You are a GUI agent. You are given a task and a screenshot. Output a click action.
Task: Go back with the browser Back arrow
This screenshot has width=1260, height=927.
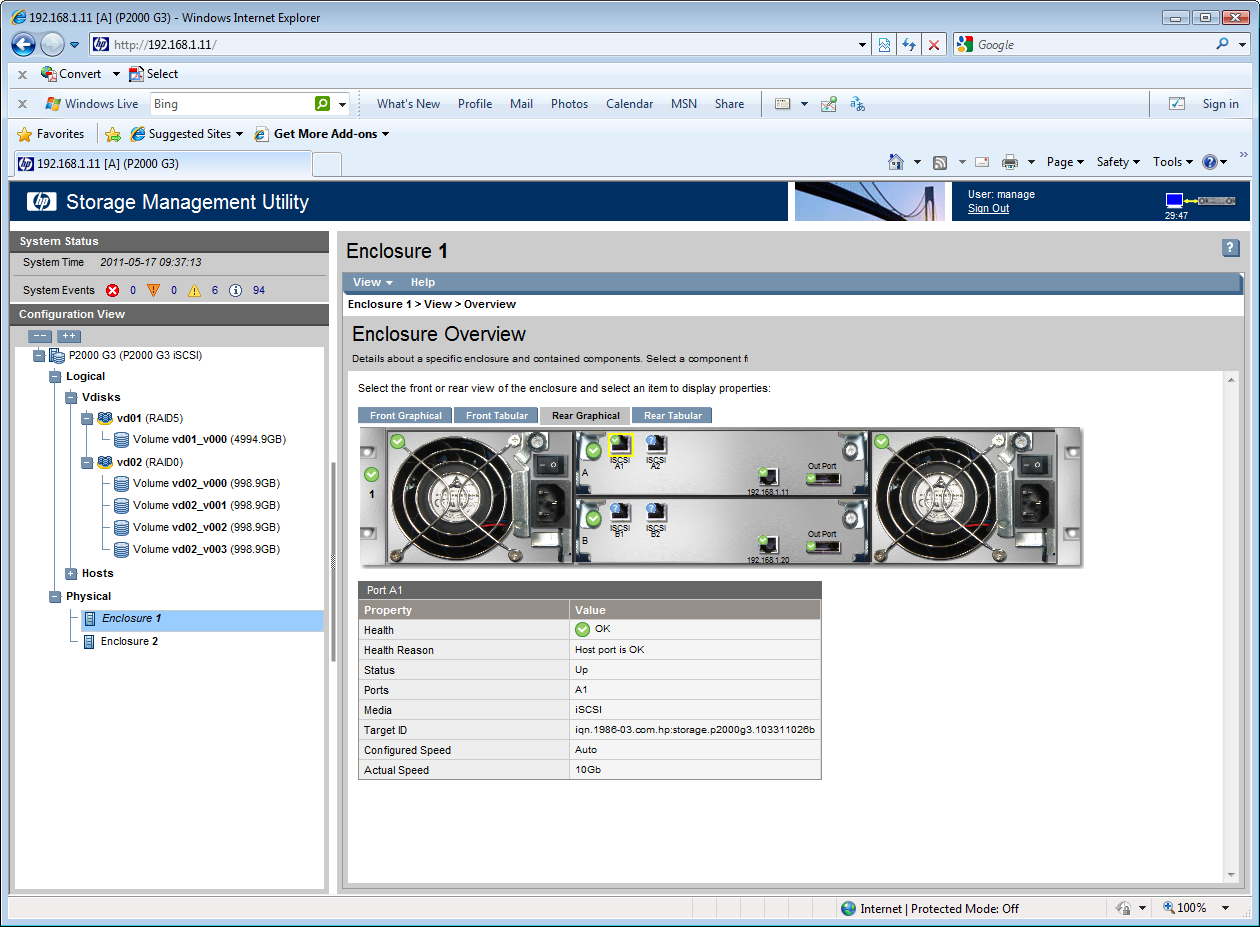pos(24,45)
